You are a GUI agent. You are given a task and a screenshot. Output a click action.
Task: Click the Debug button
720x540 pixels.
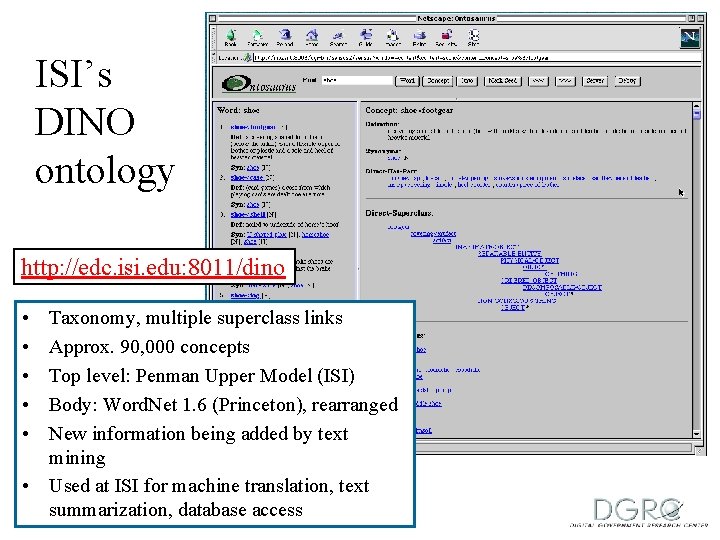coord(627,81)
